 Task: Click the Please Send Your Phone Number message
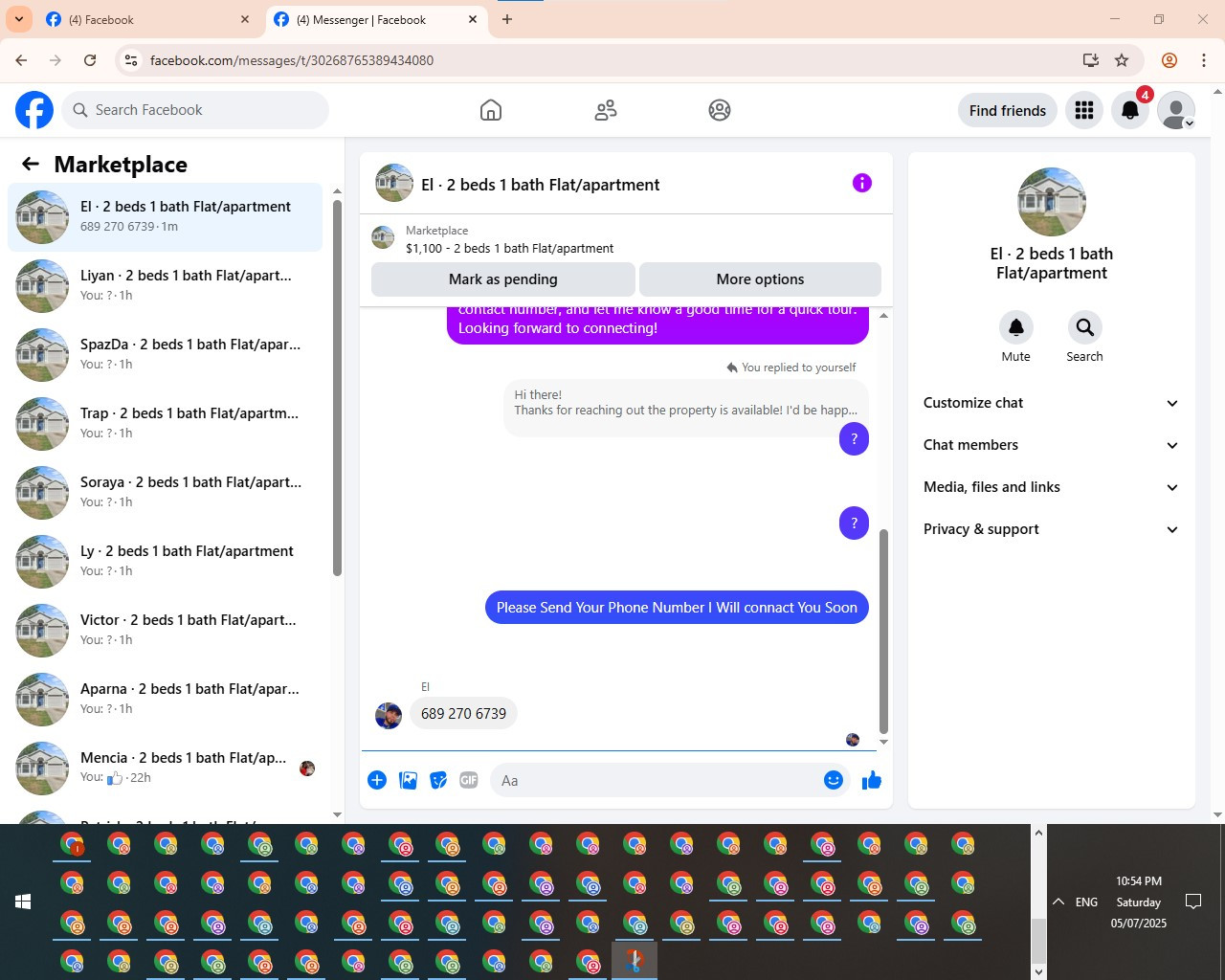[x=677, y=608]
